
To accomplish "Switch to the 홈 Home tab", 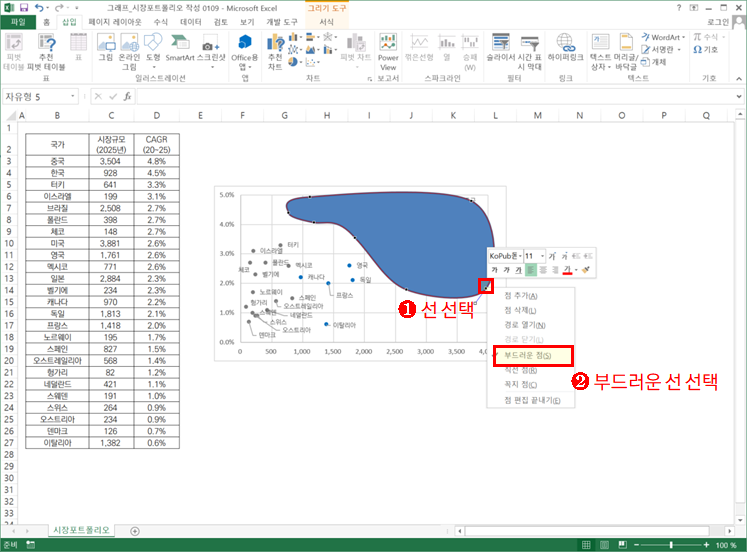I will pyautogui.click(x=46, y=22).
